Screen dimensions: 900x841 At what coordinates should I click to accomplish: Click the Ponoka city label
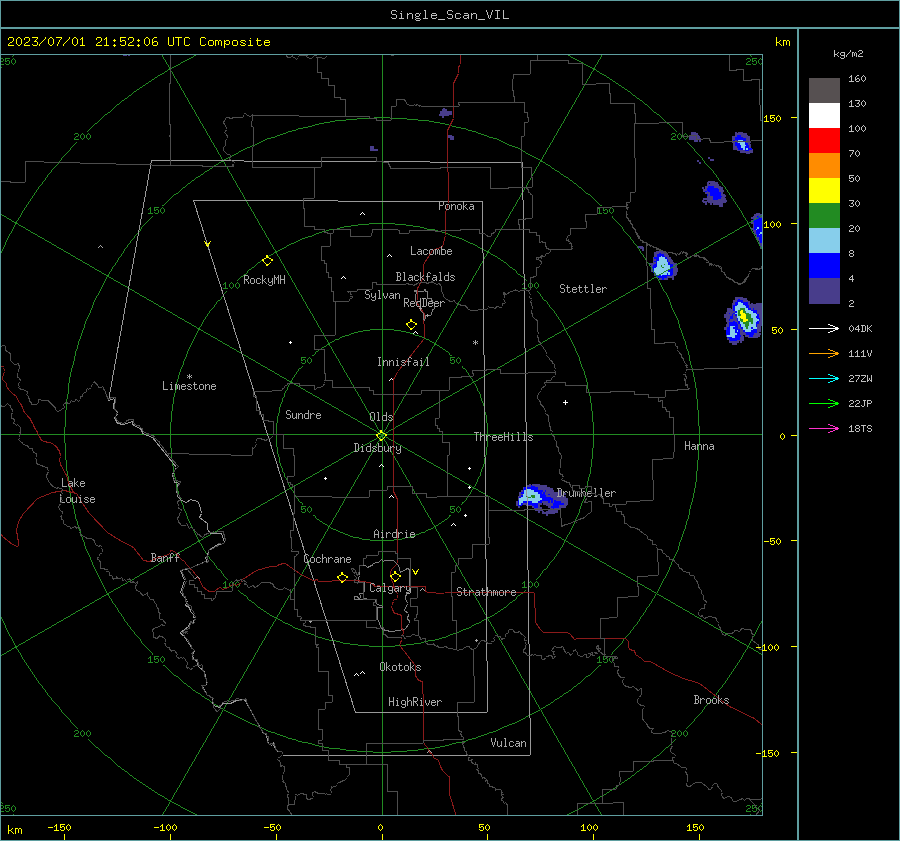tap(456, 206)
